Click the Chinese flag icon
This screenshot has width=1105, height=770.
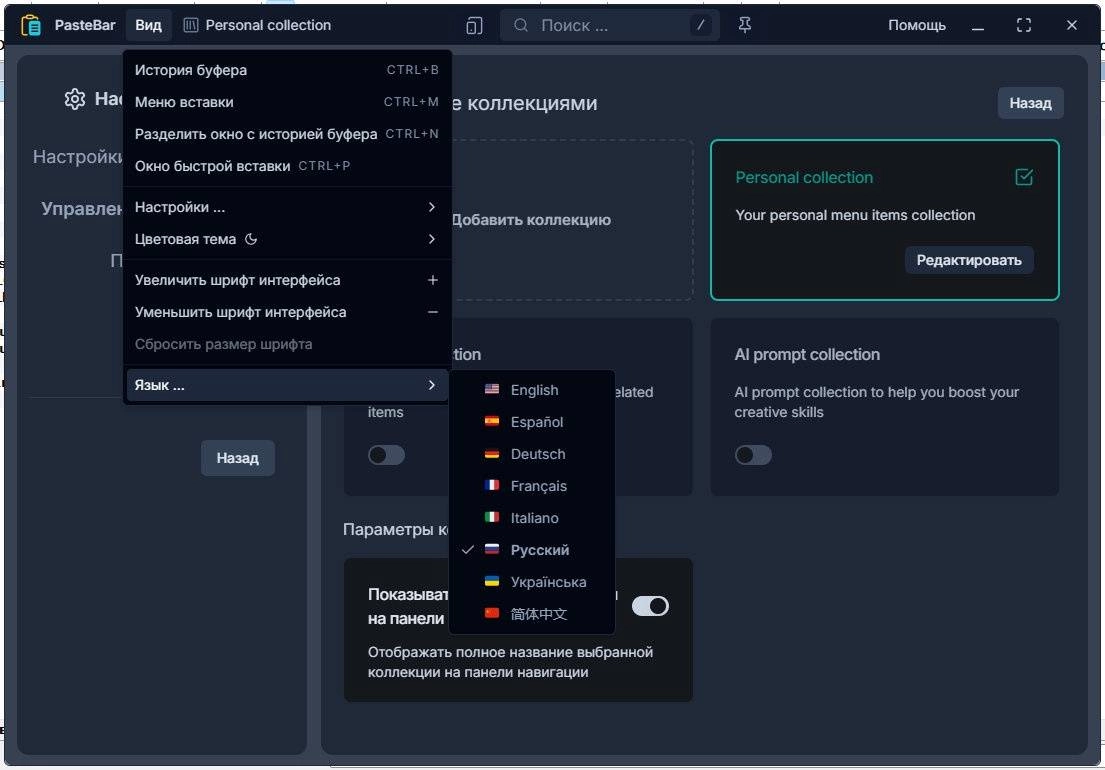tap(492, 613)
